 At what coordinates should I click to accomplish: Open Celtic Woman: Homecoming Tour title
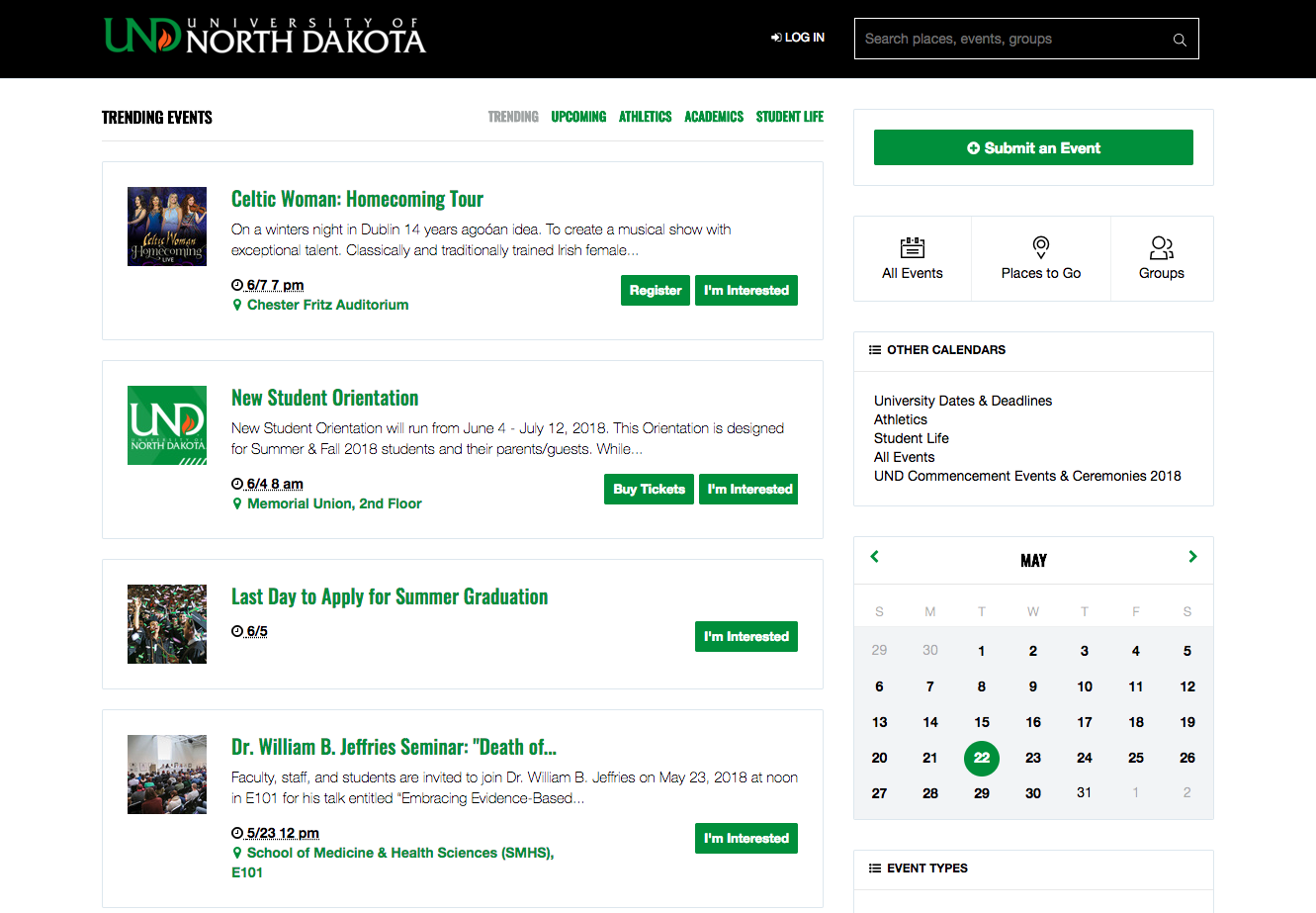[x=357, y=199]
